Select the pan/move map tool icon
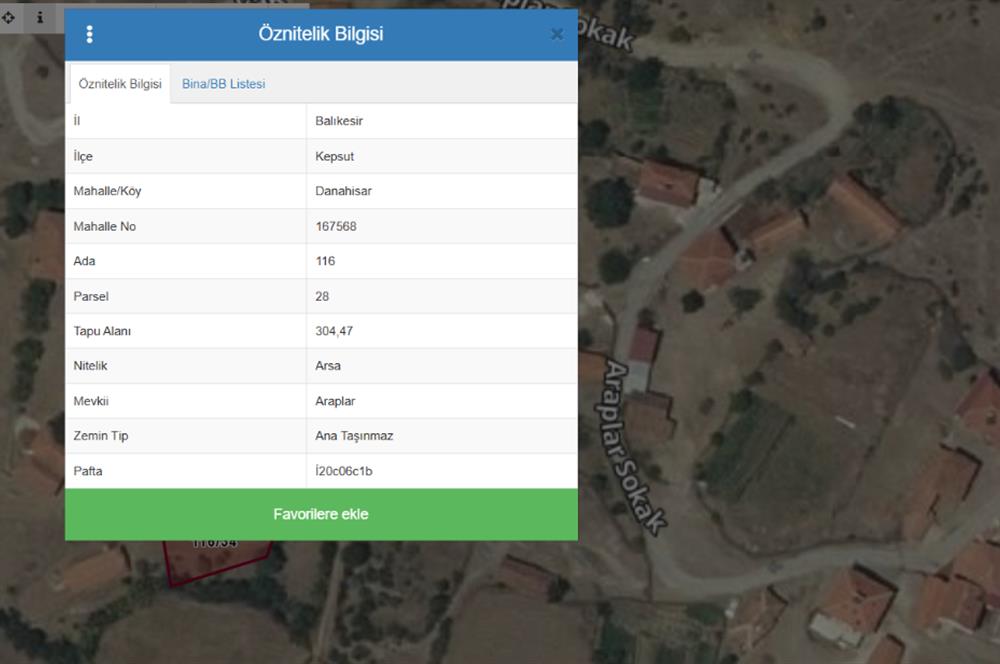Image resolution: width=1000 pixels, height=664 pixels. 8,17
